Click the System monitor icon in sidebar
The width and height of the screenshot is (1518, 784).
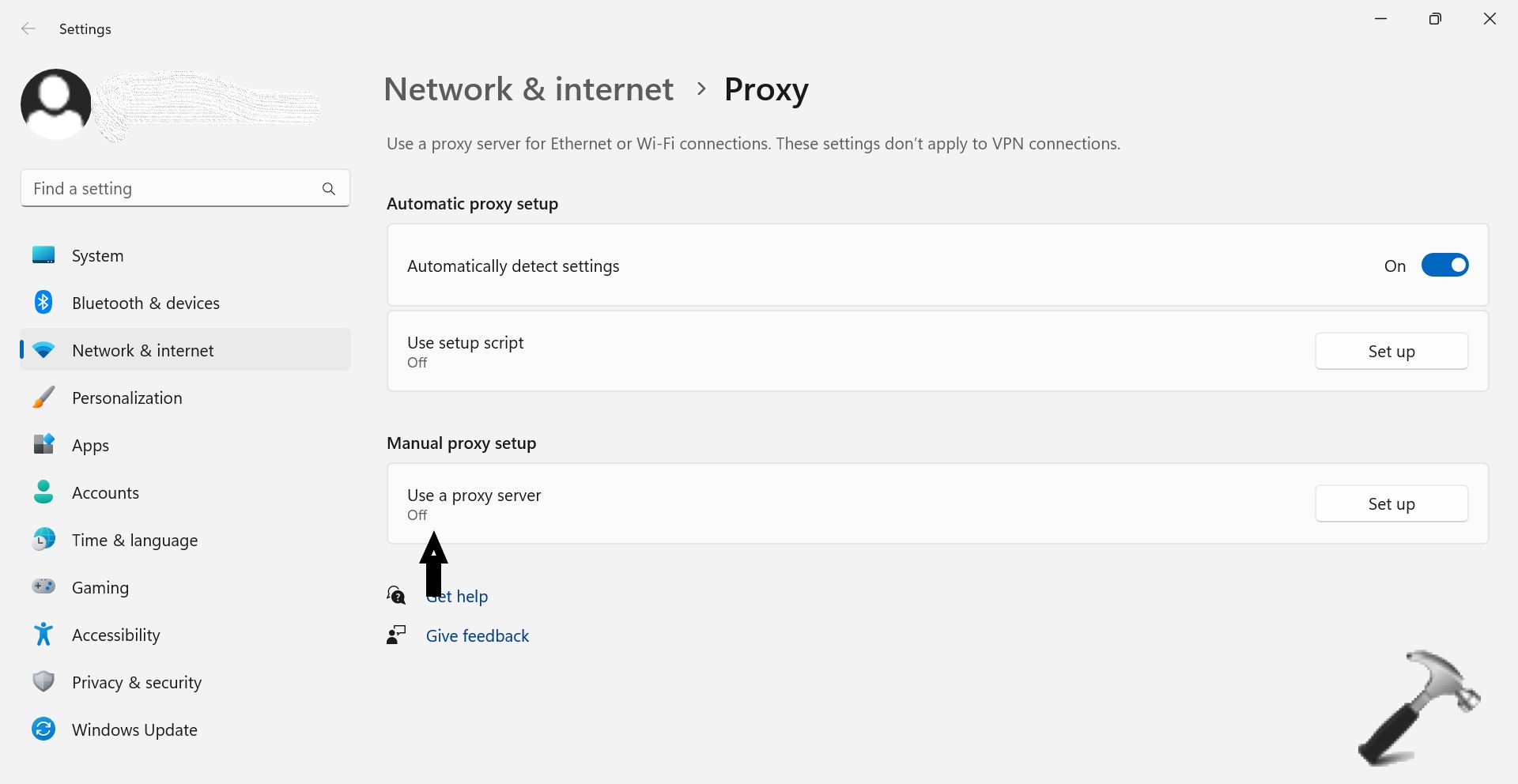43,255
